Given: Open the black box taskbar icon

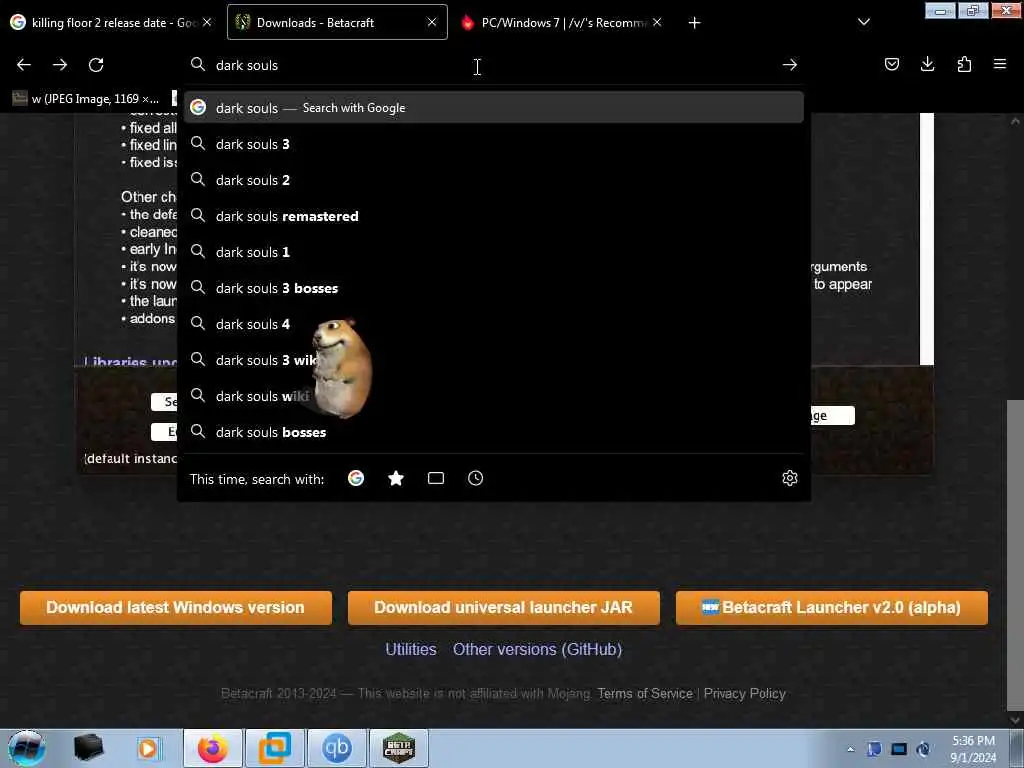Looking at the screenshot, I should (x=89, y=748).
